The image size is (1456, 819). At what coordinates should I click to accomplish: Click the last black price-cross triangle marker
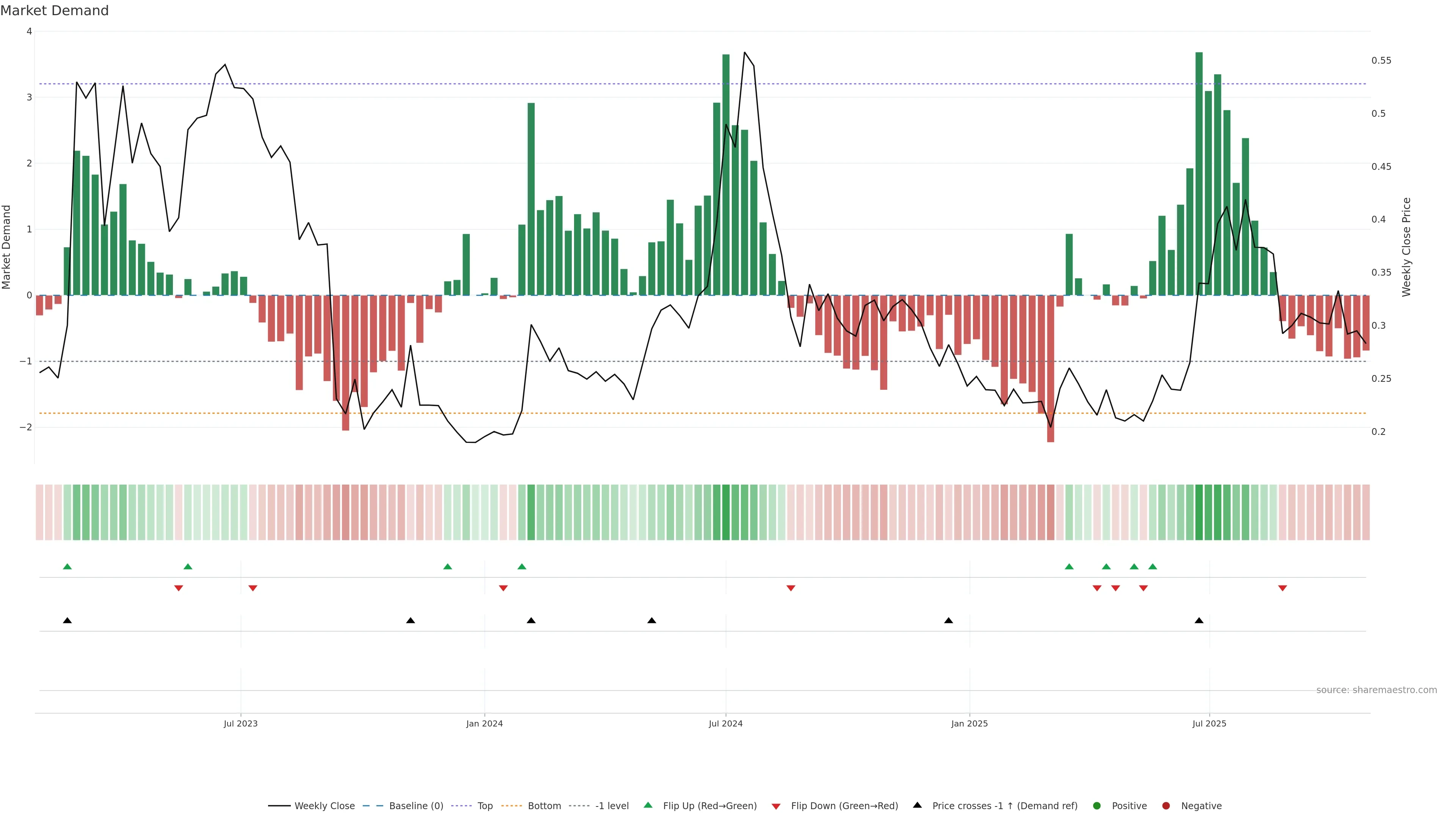coord(1199,621)
